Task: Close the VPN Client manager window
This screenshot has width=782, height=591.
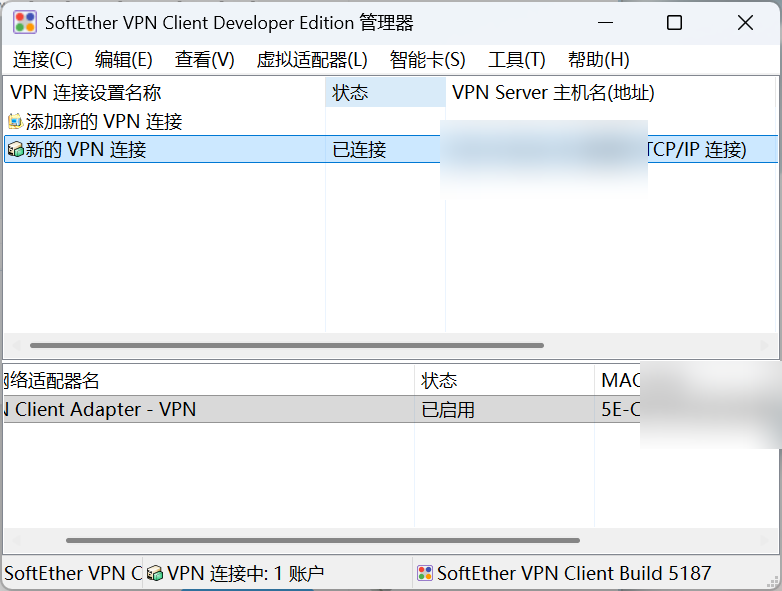Action: (x=745, y=22)
